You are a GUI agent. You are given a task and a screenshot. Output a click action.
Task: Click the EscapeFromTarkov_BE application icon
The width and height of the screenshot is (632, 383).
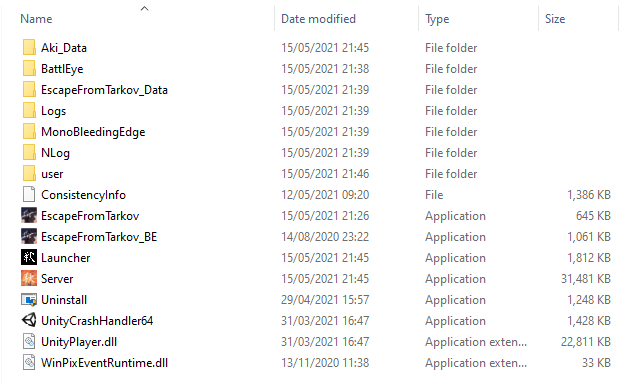[29, 237]
